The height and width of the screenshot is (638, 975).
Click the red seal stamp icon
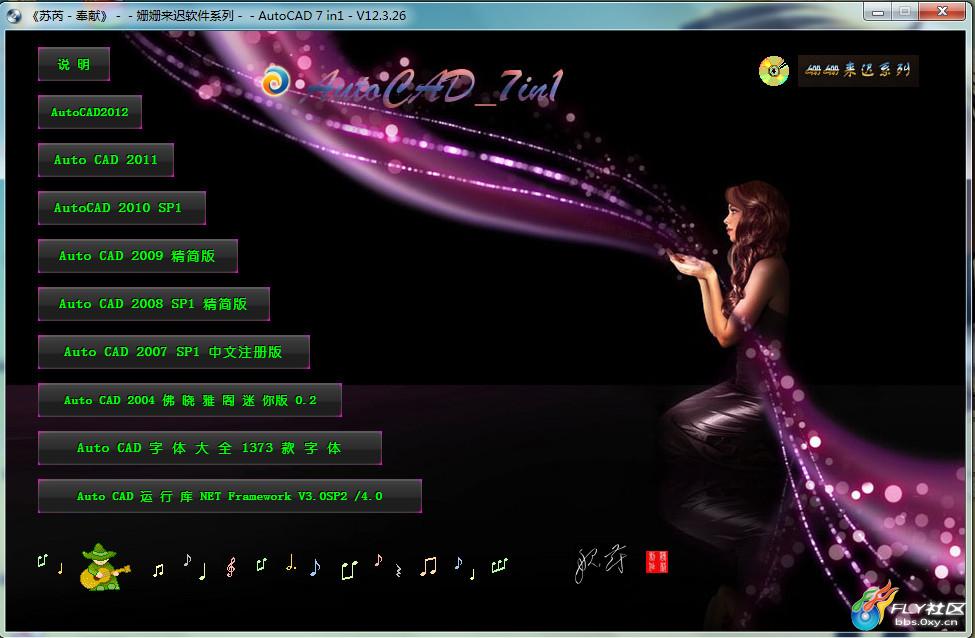coord(657,562)
